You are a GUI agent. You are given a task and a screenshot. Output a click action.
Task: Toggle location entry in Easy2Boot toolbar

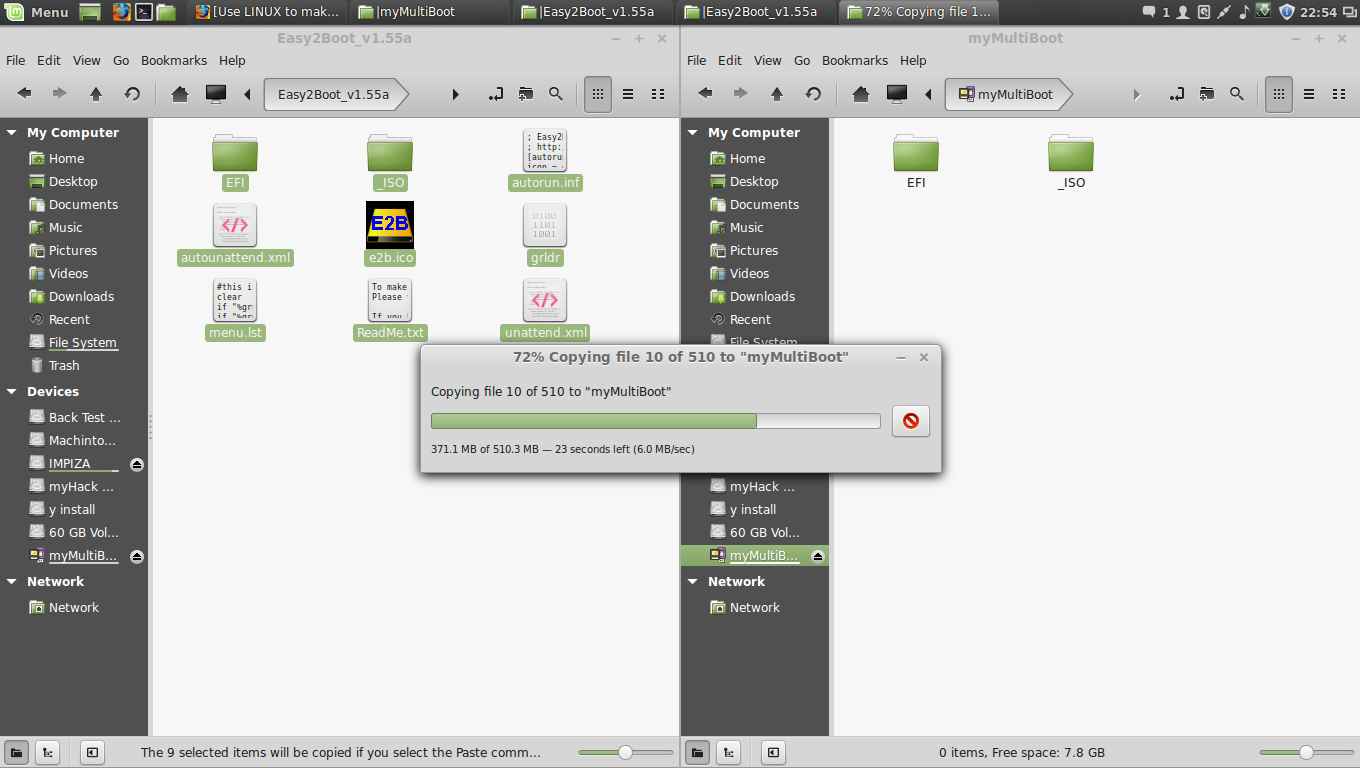tap(495, 94)
